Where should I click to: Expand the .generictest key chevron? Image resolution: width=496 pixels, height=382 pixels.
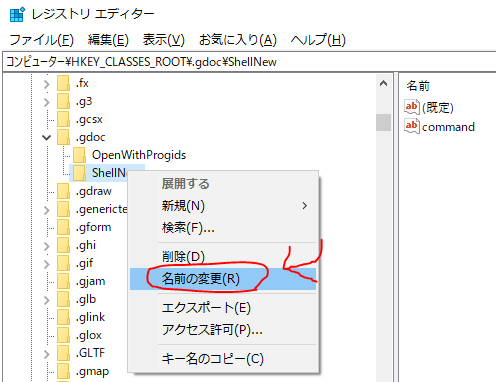click(x=47, y=210)
